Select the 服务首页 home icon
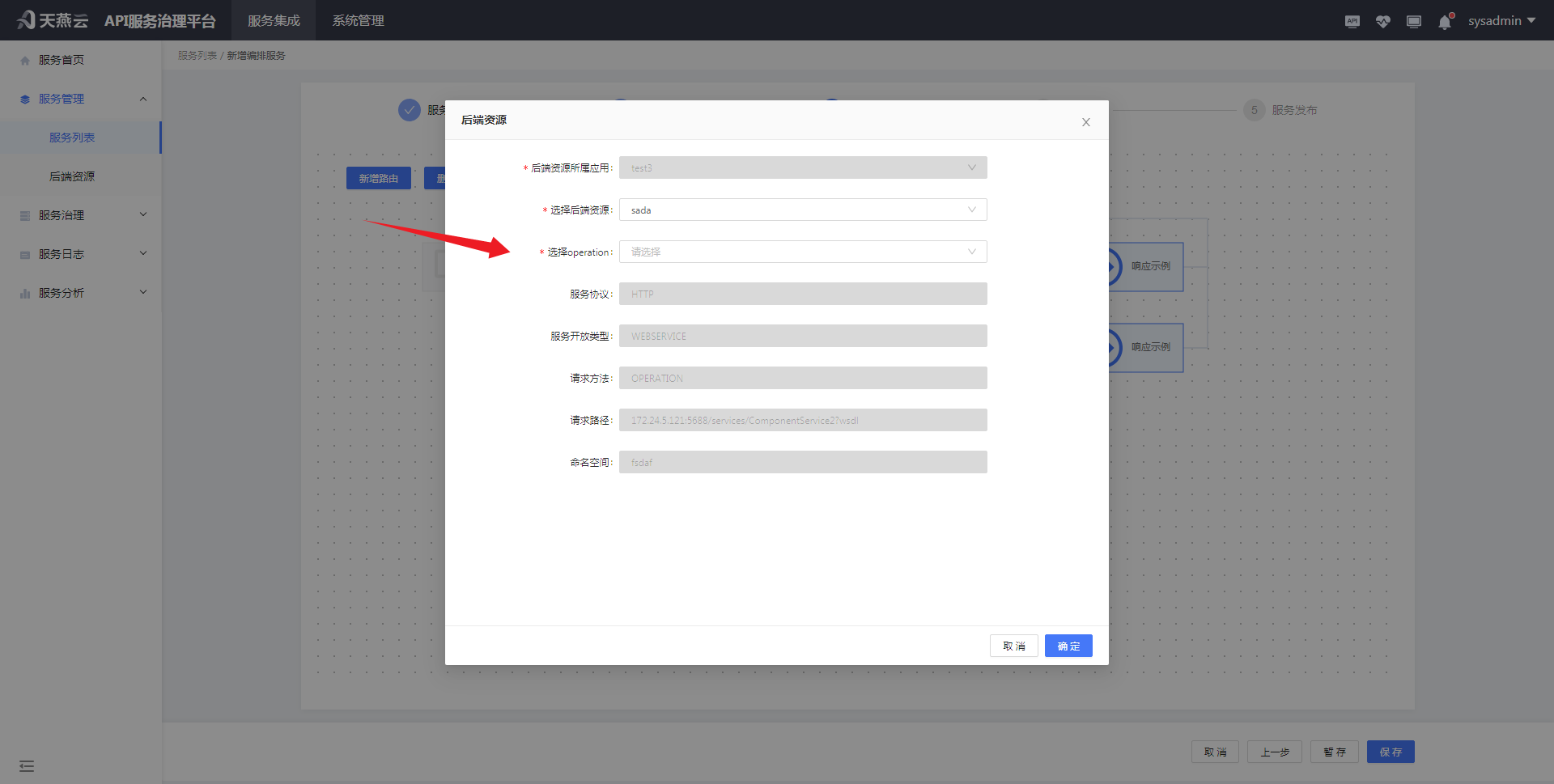Screen dimensions: 1554x784 pyautogui.click(x=24, y=59)
